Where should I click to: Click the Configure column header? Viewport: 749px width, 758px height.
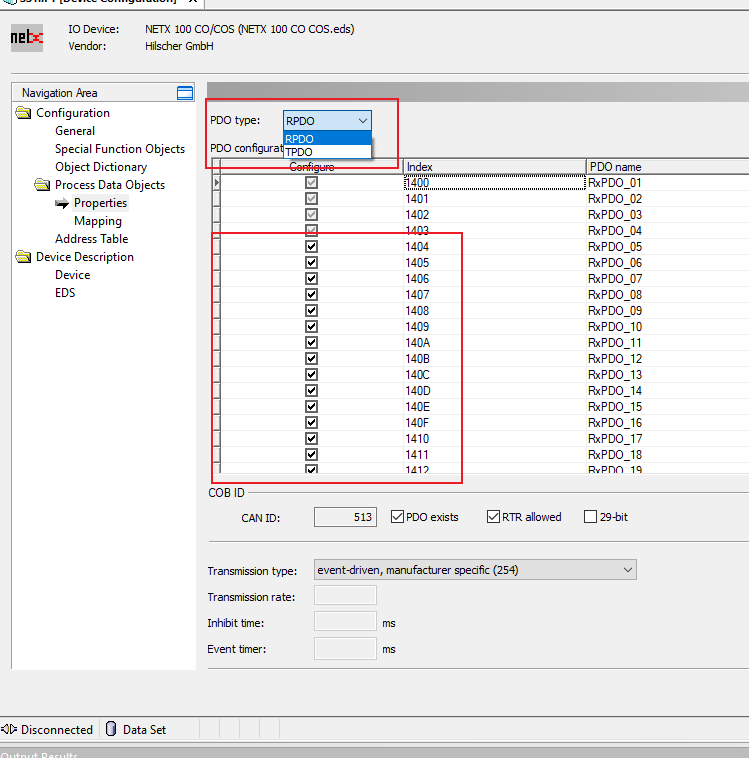[x=312, y=167]
